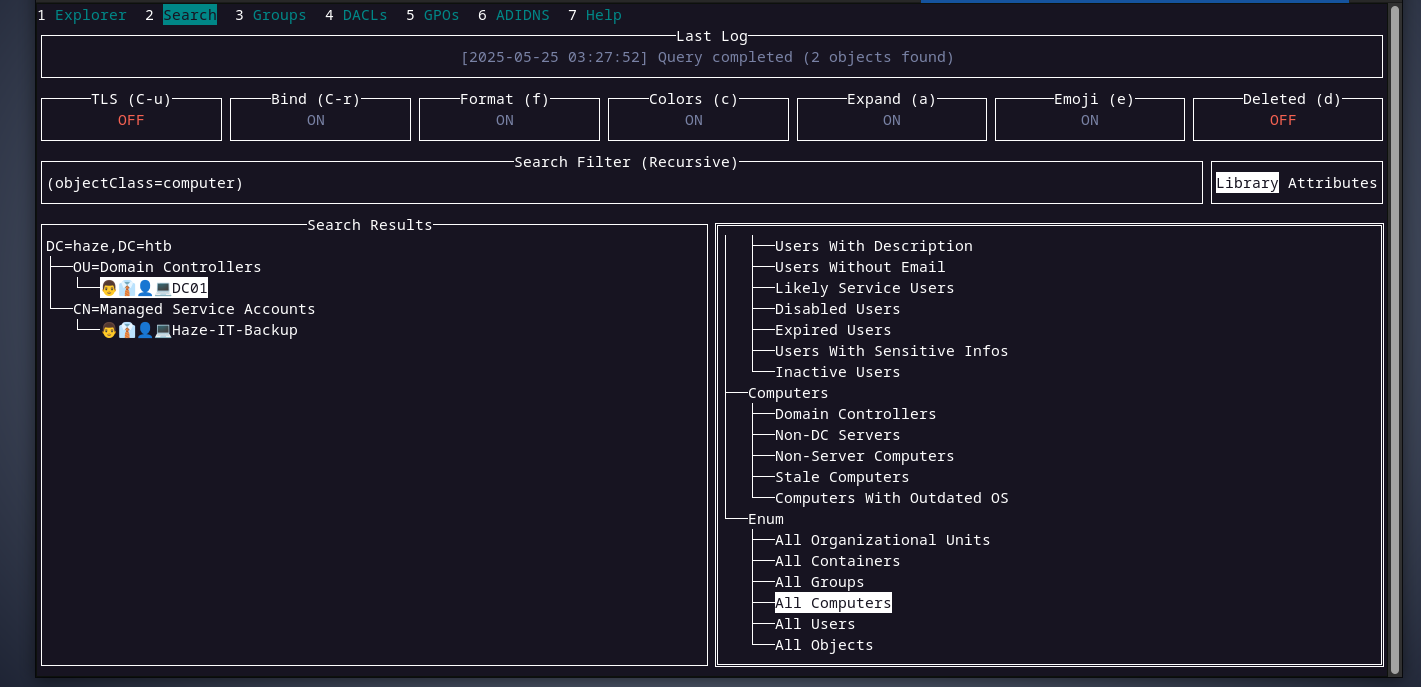Select the Library button

1247,183
